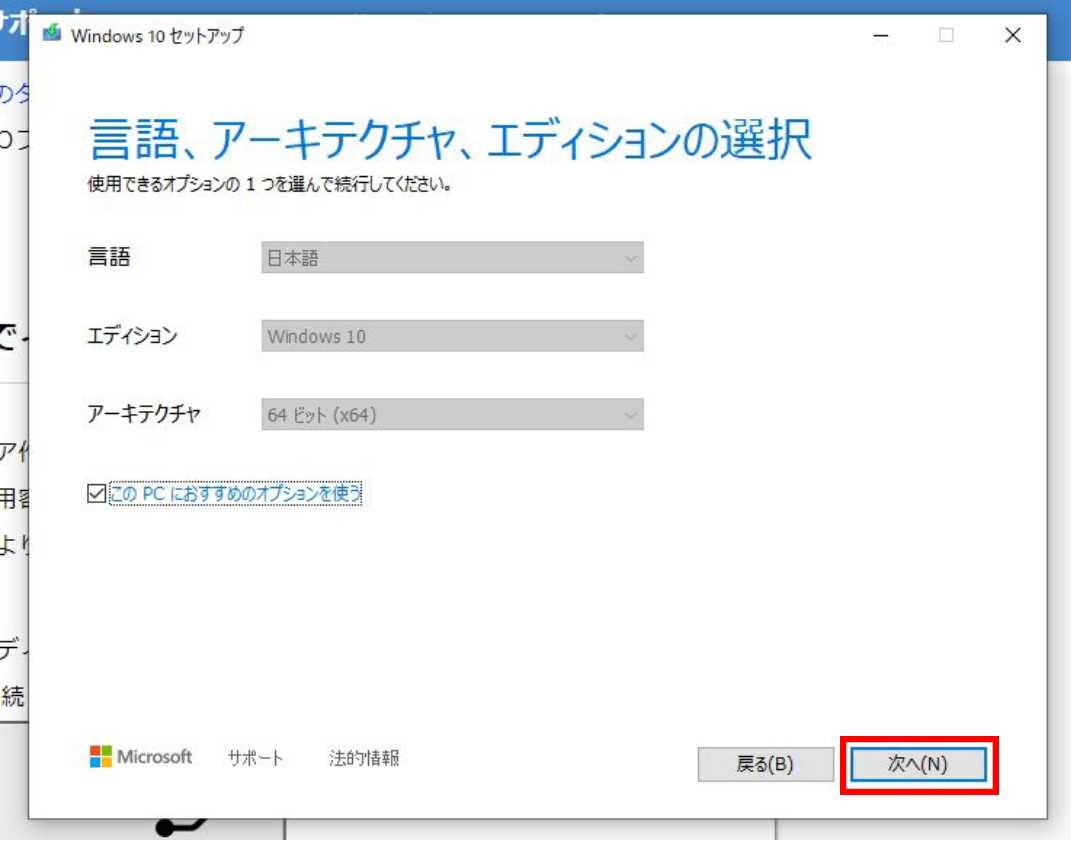Viewport: 1071px width, 845px height.
Task: Click the window title Windows 10 セットアップ
Action: point(157,36)
